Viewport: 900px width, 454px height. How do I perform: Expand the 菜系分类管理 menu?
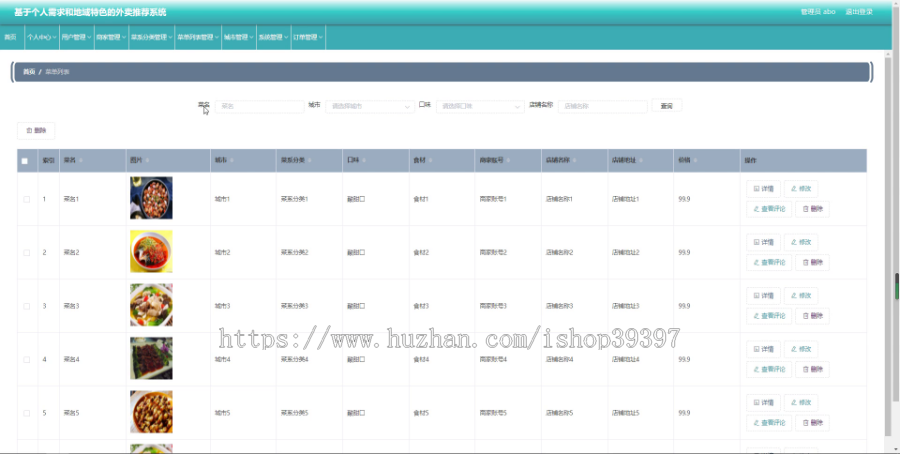152,37
